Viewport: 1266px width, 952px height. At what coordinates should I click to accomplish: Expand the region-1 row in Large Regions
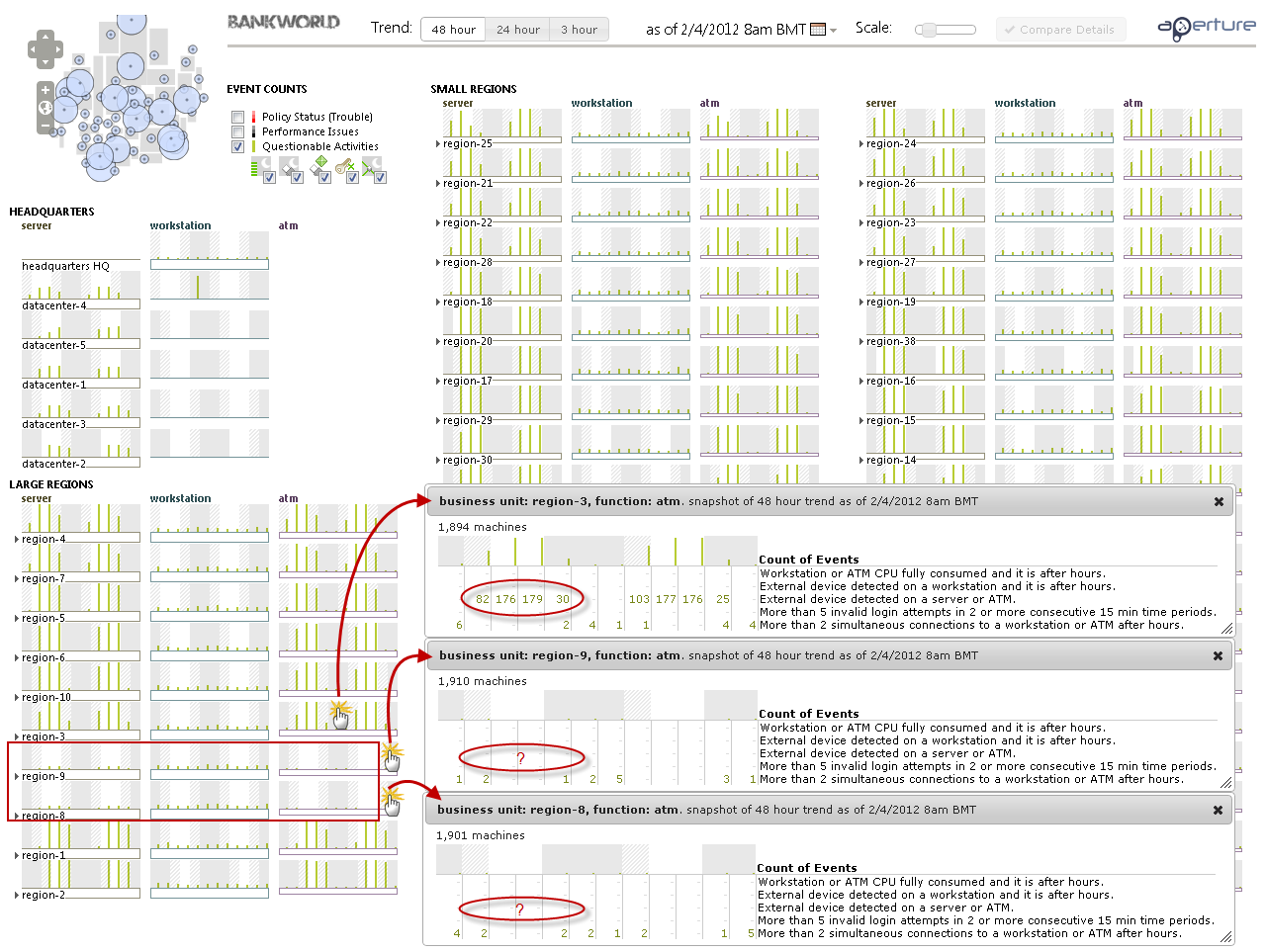click(x=17, y=856)
